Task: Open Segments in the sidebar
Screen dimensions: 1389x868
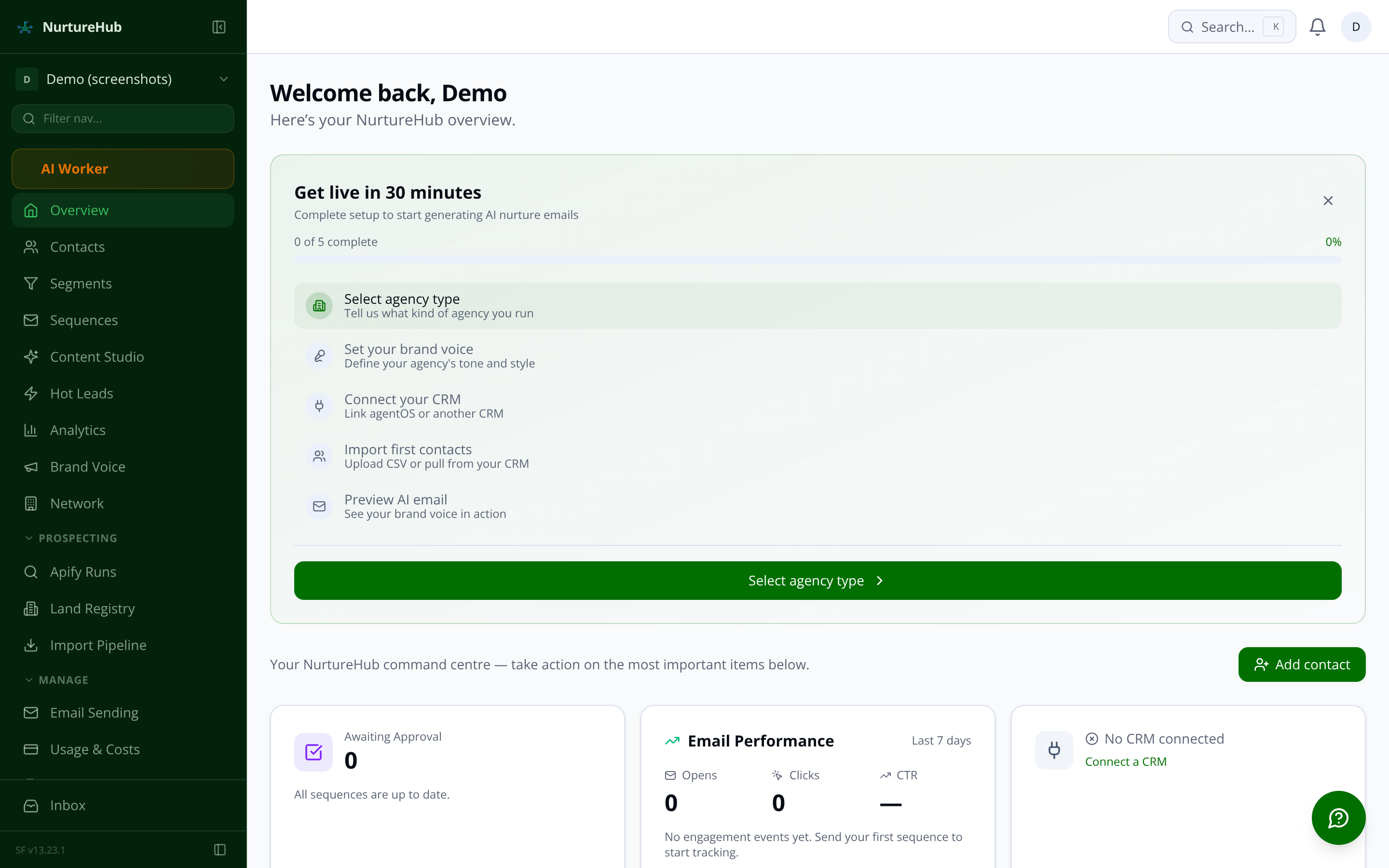Action: [123, 284]
